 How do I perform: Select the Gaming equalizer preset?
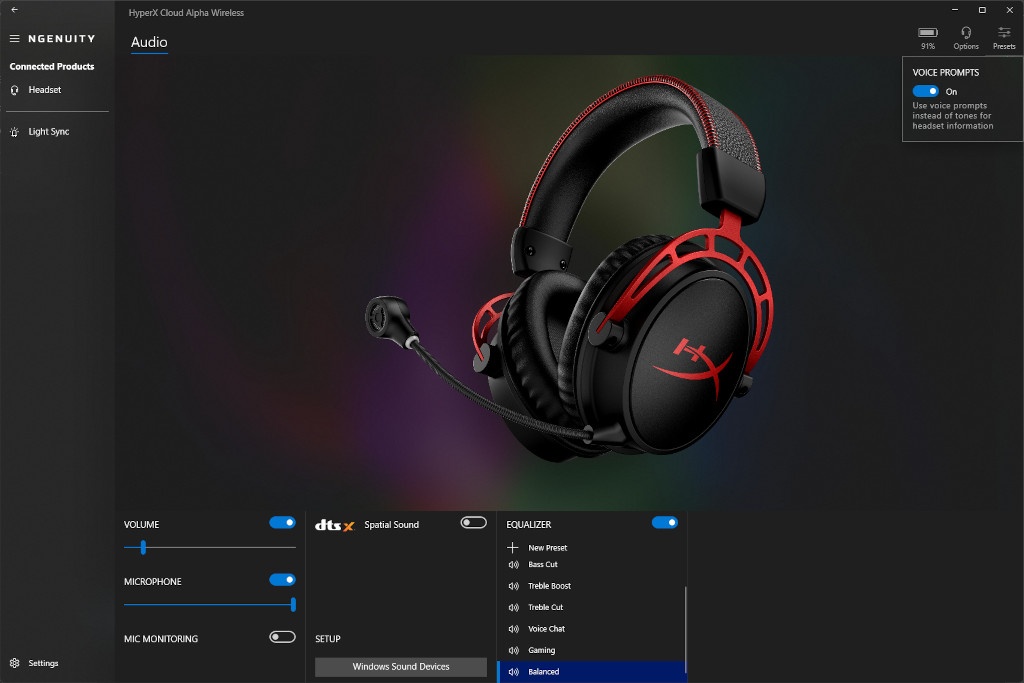(541, 650)
